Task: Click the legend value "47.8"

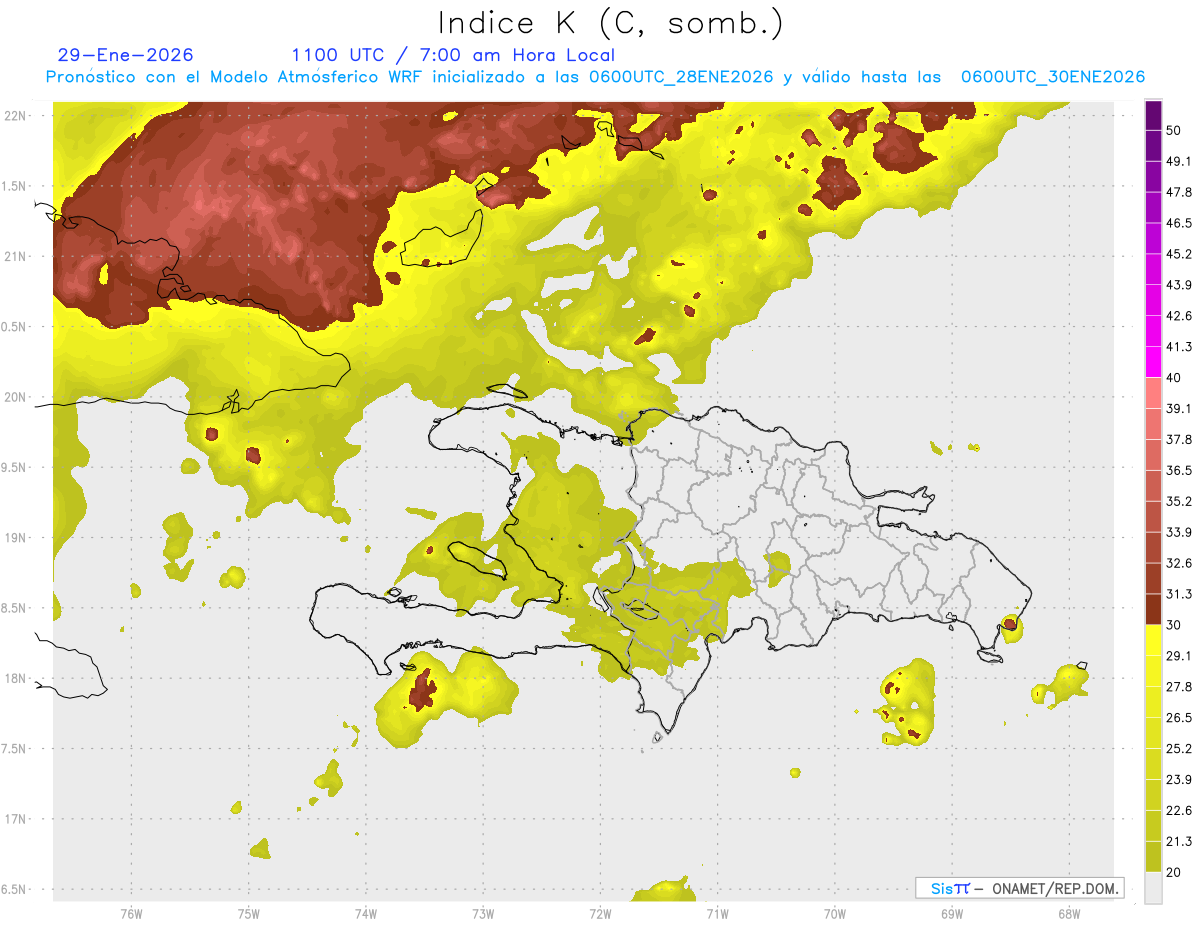Action: click(x=1178, y=192)
